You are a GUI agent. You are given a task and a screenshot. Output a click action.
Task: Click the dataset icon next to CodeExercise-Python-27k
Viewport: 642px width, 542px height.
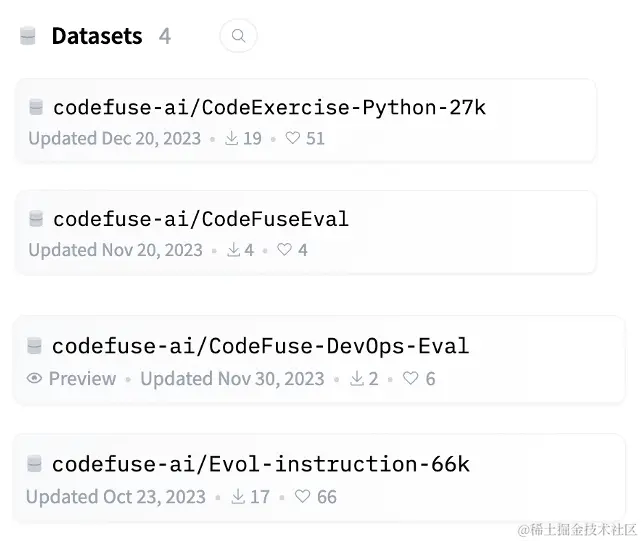[36, 107]
